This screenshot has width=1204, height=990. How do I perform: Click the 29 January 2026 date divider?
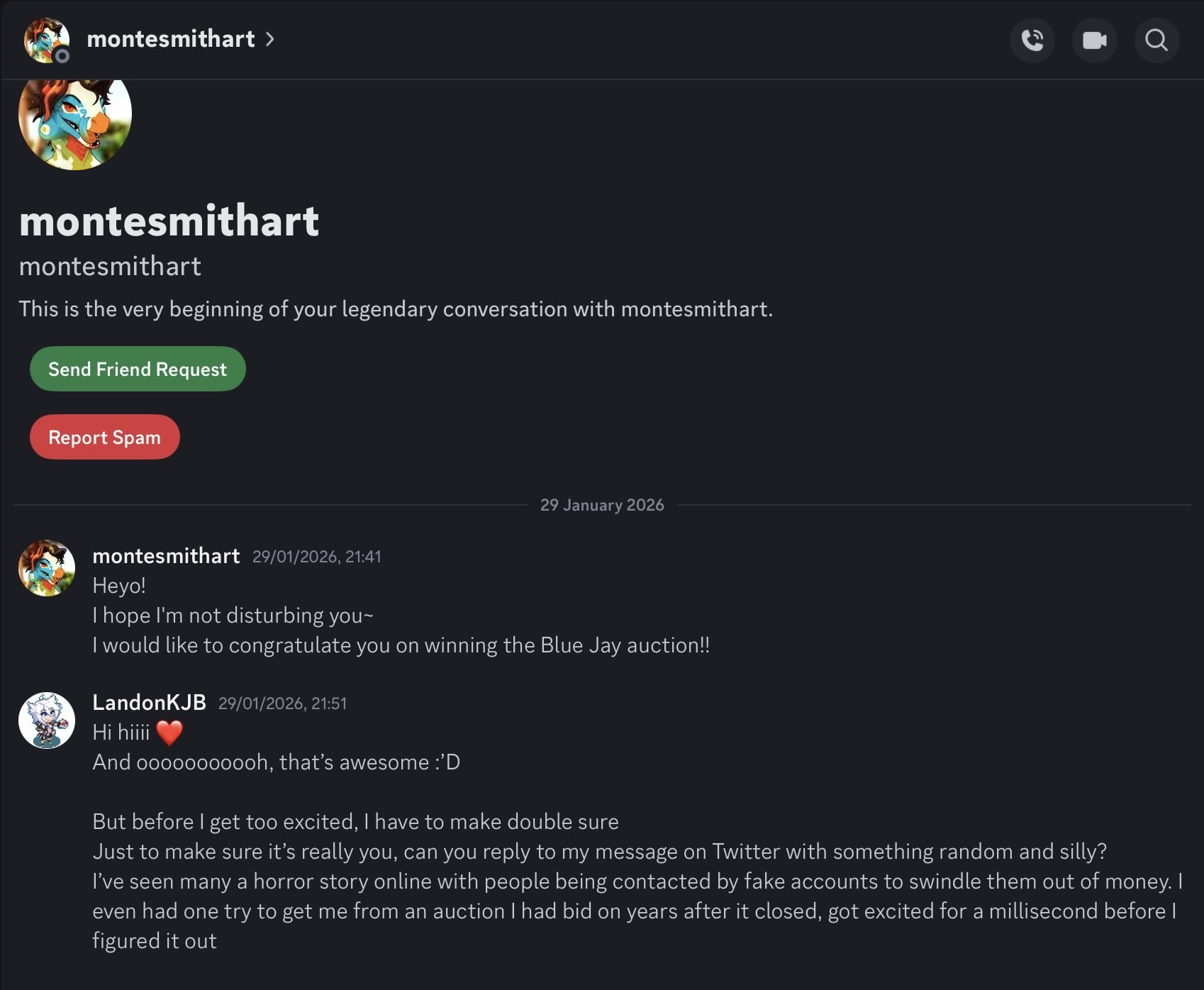point(602,505)
